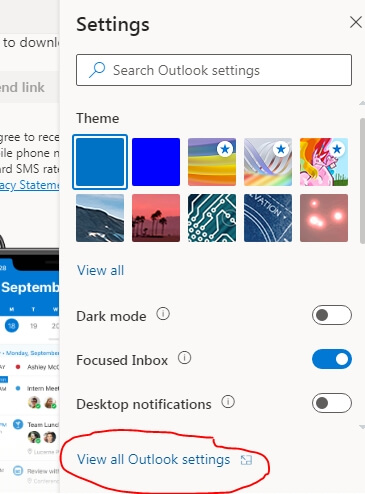Click the scroll up arrow in settings

coord(362,103)
